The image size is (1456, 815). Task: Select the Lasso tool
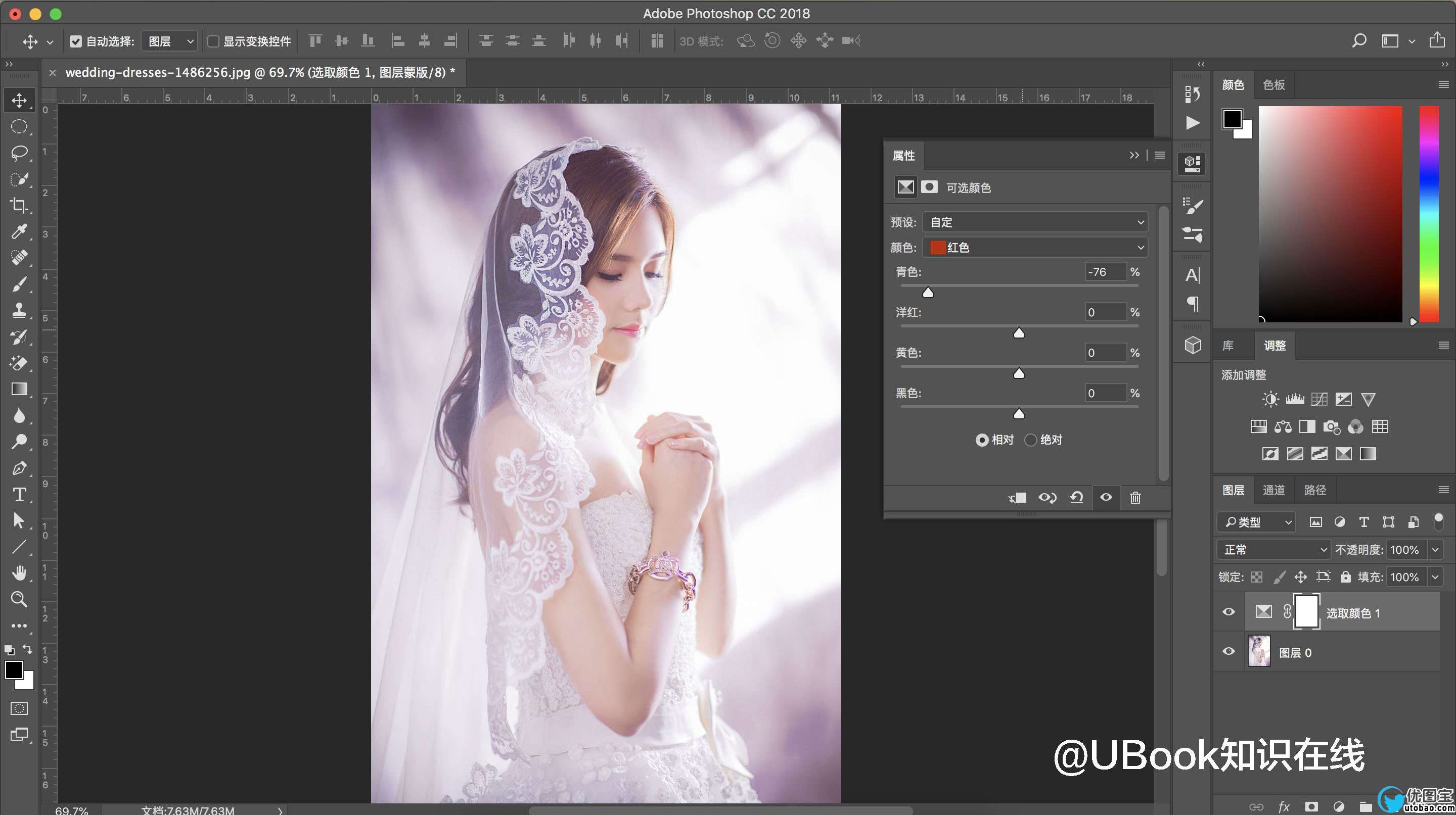(x=19, y=153)
